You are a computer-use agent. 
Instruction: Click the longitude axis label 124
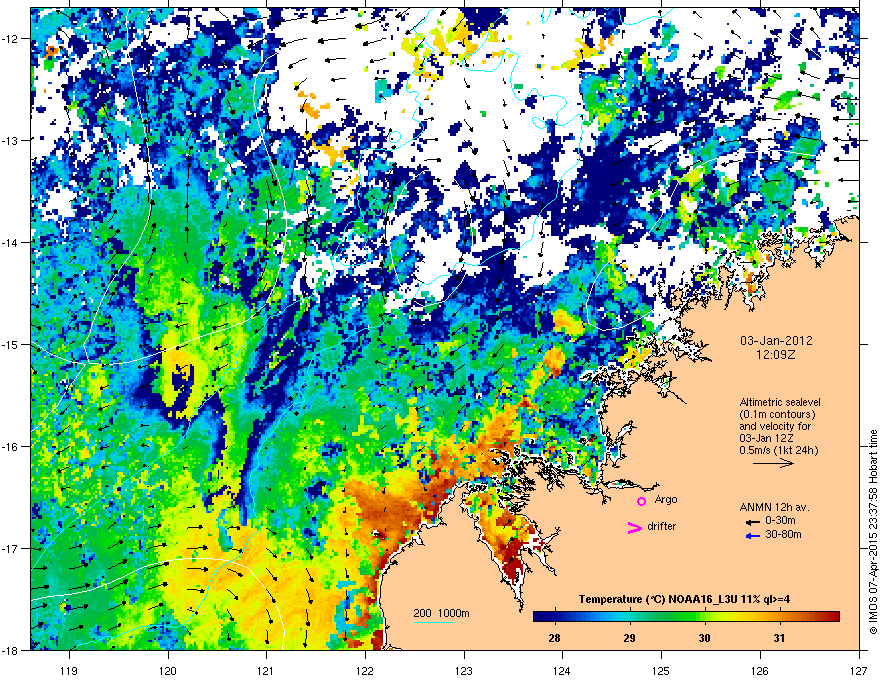click(562, 670)
